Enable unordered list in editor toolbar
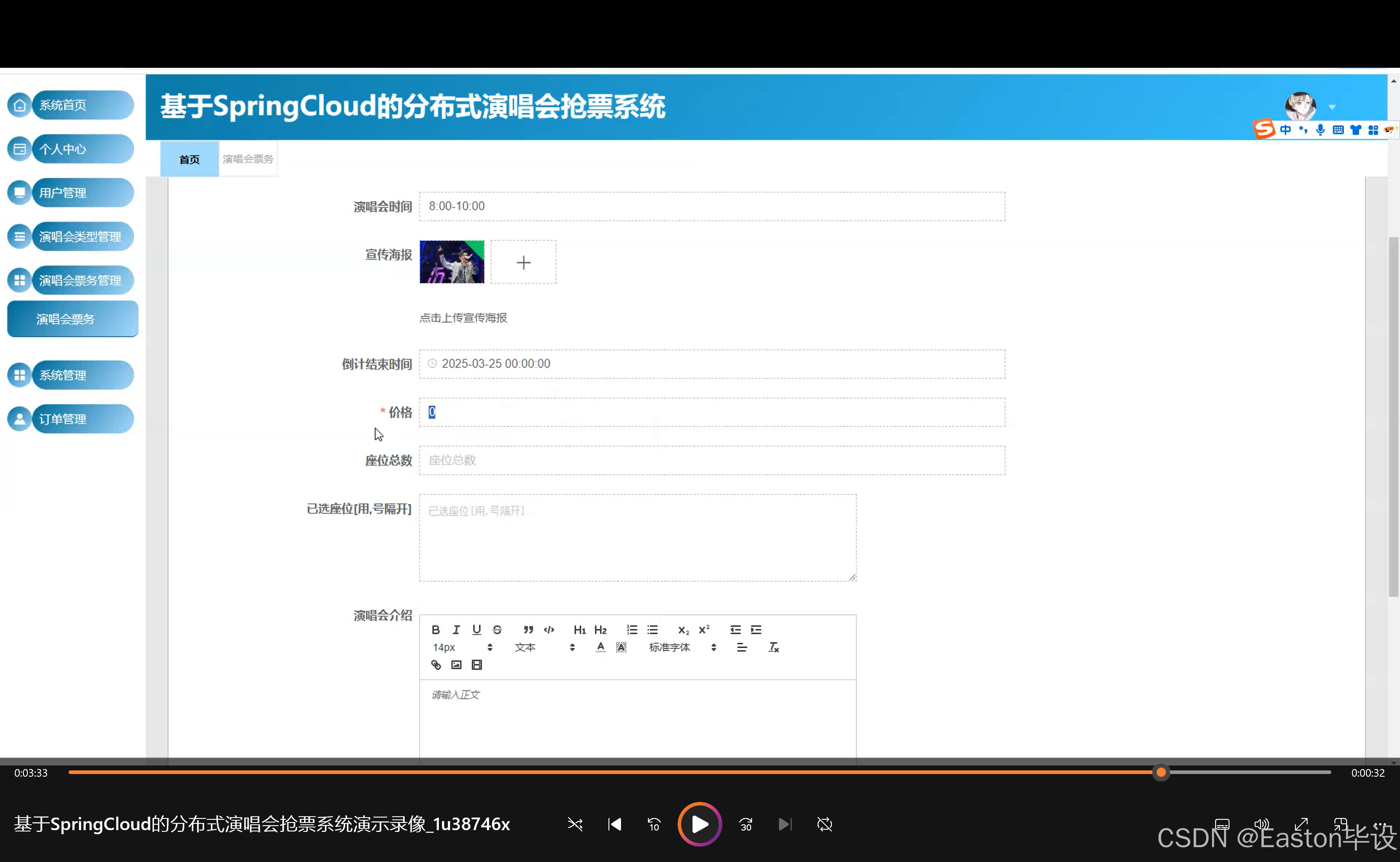Viewport: 1400px width, 862px height. click(x=652, y=629)
